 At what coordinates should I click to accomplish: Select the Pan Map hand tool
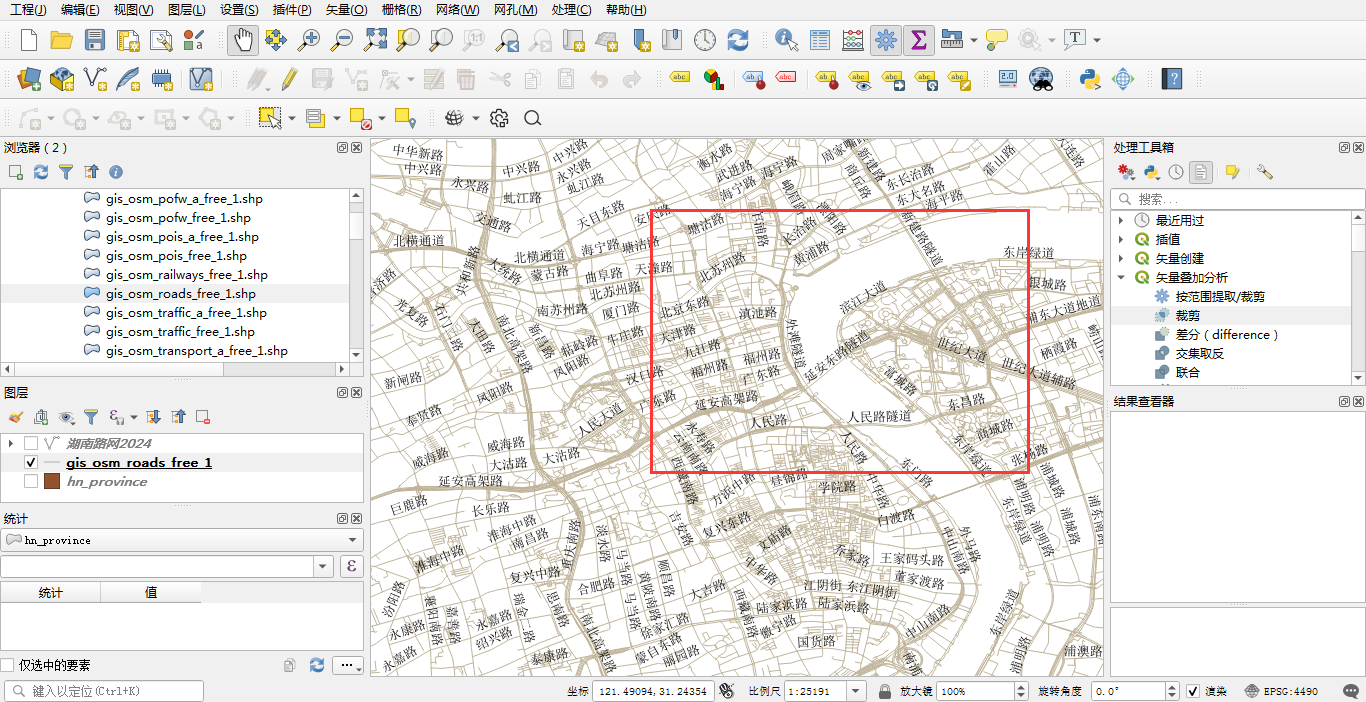click(243, 40)
